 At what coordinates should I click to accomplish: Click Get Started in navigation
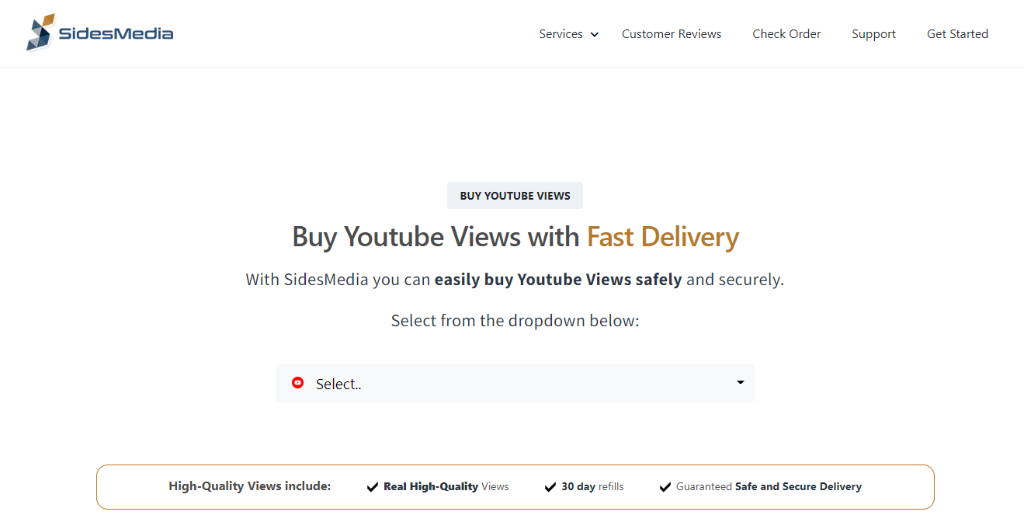[957, 34]
